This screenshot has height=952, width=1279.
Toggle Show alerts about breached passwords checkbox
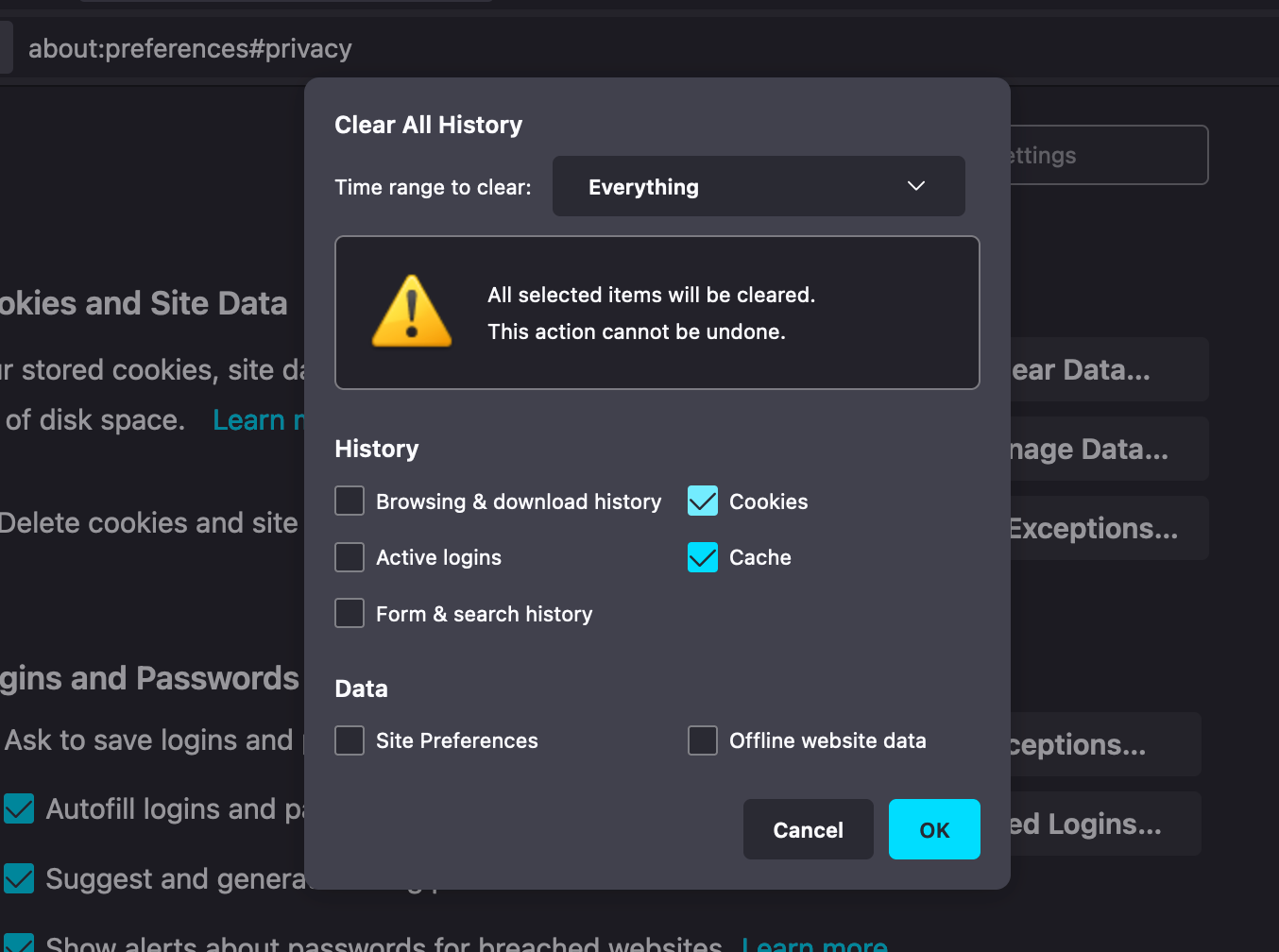pos(19,943)
